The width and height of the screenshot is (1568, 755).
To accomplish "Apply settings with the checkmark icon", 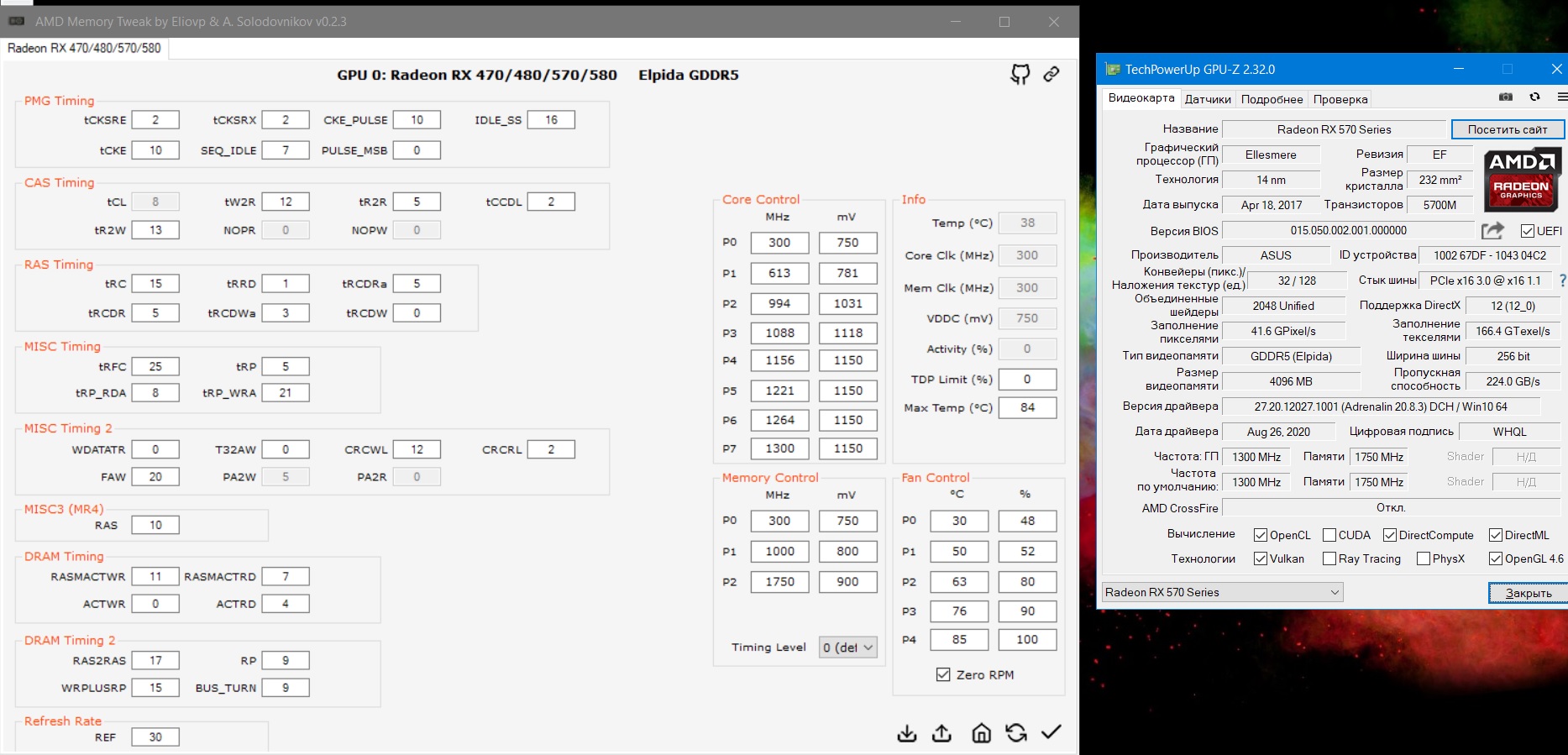I will [1051, 732].
